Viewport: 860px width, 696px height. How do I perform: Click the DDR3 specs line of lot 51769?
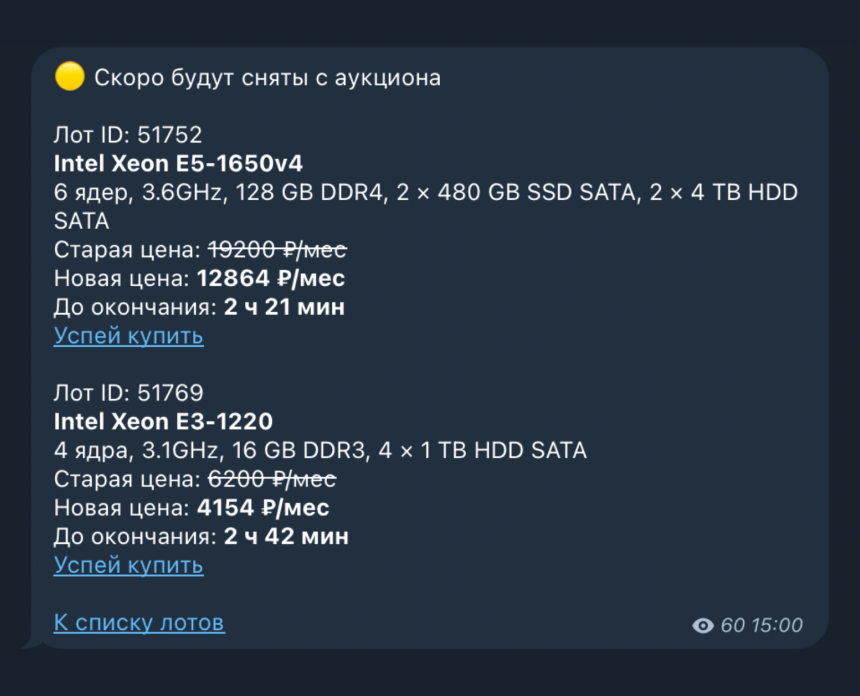pyautogui.click(x=319, y=450)
